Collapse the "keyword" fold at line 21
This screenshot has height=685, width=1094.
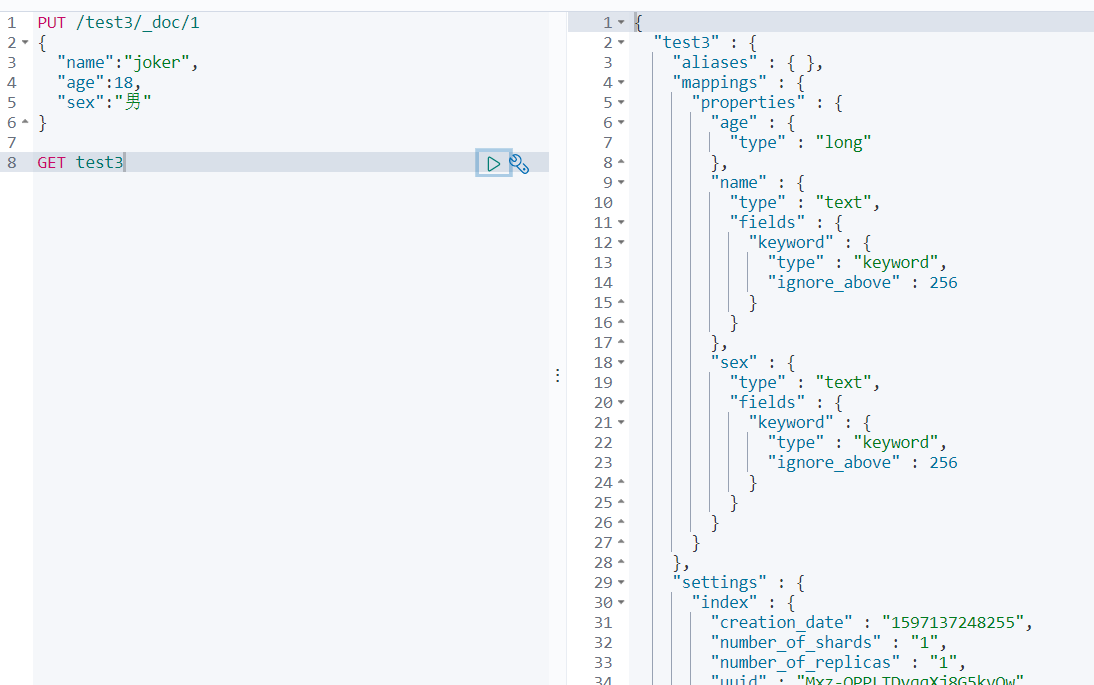coord(621,423)
